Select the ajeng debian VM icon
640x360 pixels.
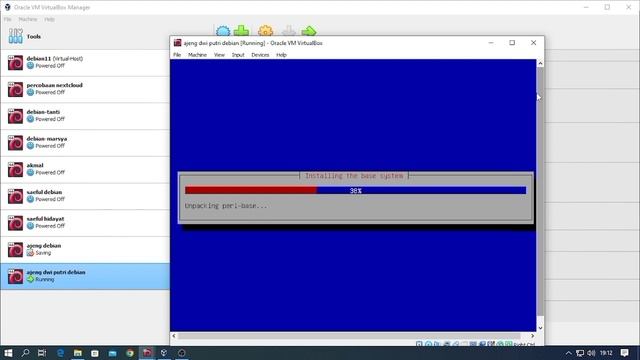tap(16, 250)
